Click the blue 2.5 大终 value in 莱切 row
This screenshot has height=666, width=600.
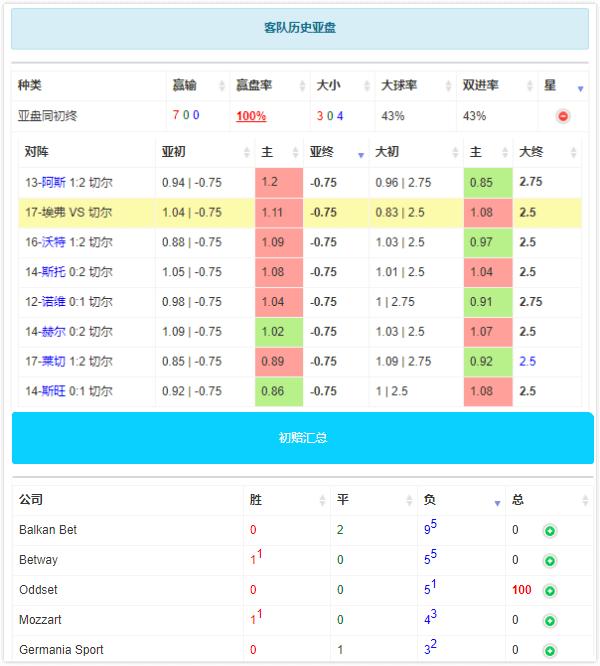click(x=527, y=361)
